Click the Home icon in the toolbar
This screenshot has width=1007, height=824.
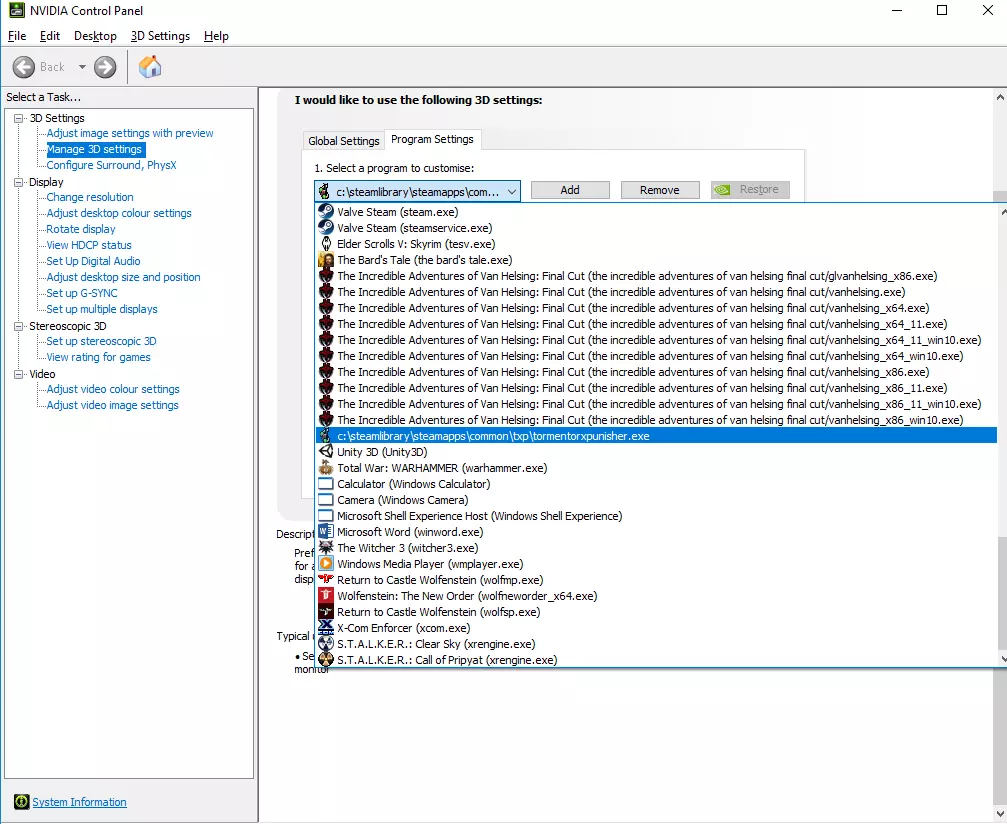click(150, 67)
